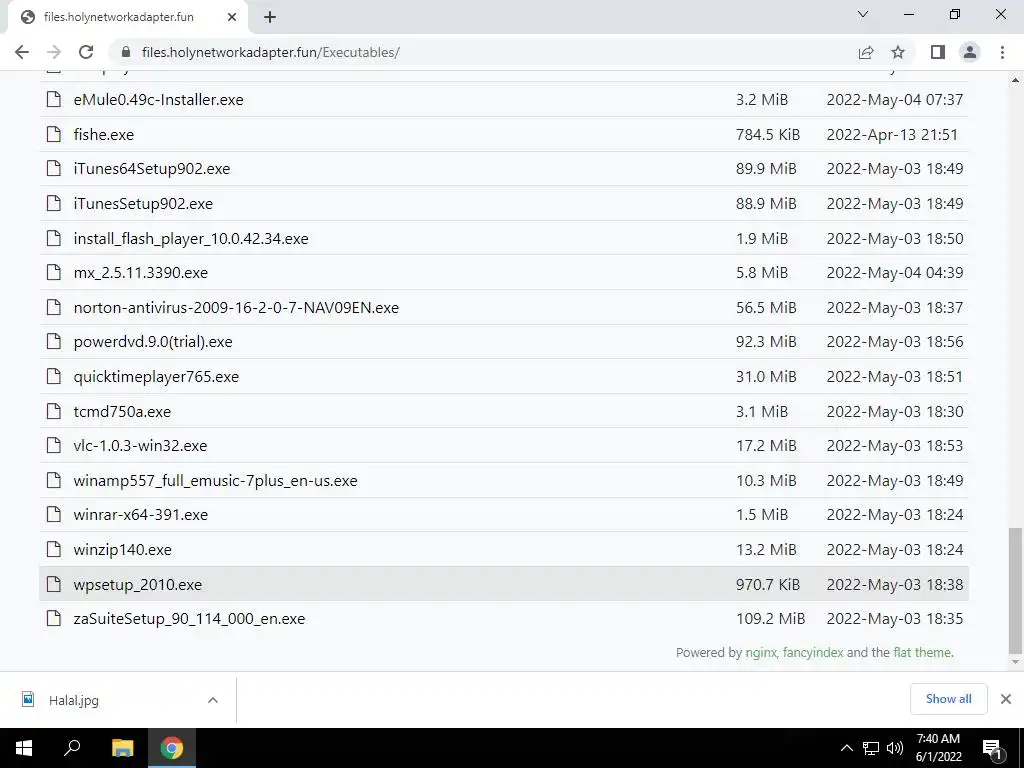Download zaSuiteSetup_90_114_000_en.exe
The width and height of the screenshot is (1024, 768).
(189, 618)
